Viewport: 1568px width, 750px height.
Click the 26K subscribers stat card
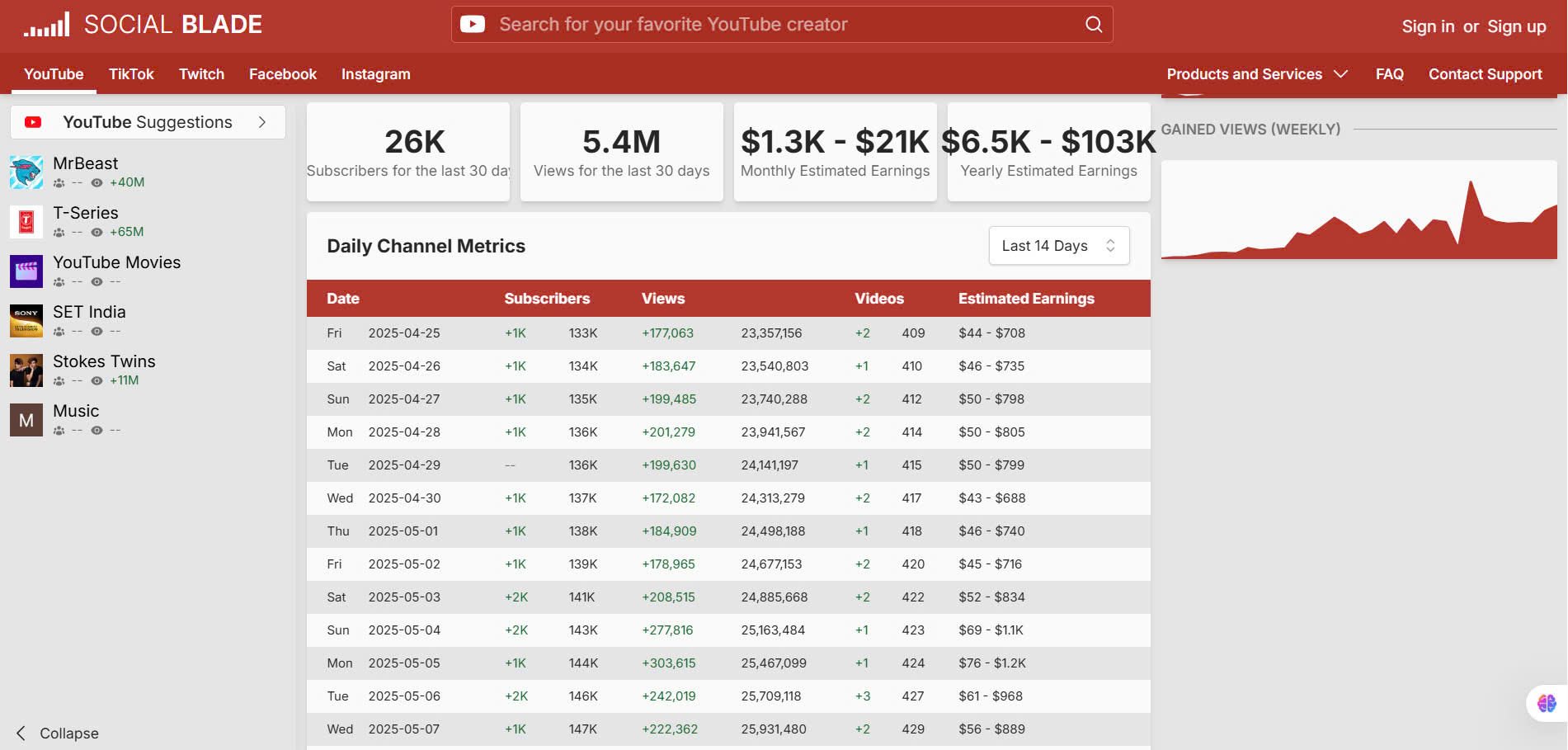coord(408,152)
